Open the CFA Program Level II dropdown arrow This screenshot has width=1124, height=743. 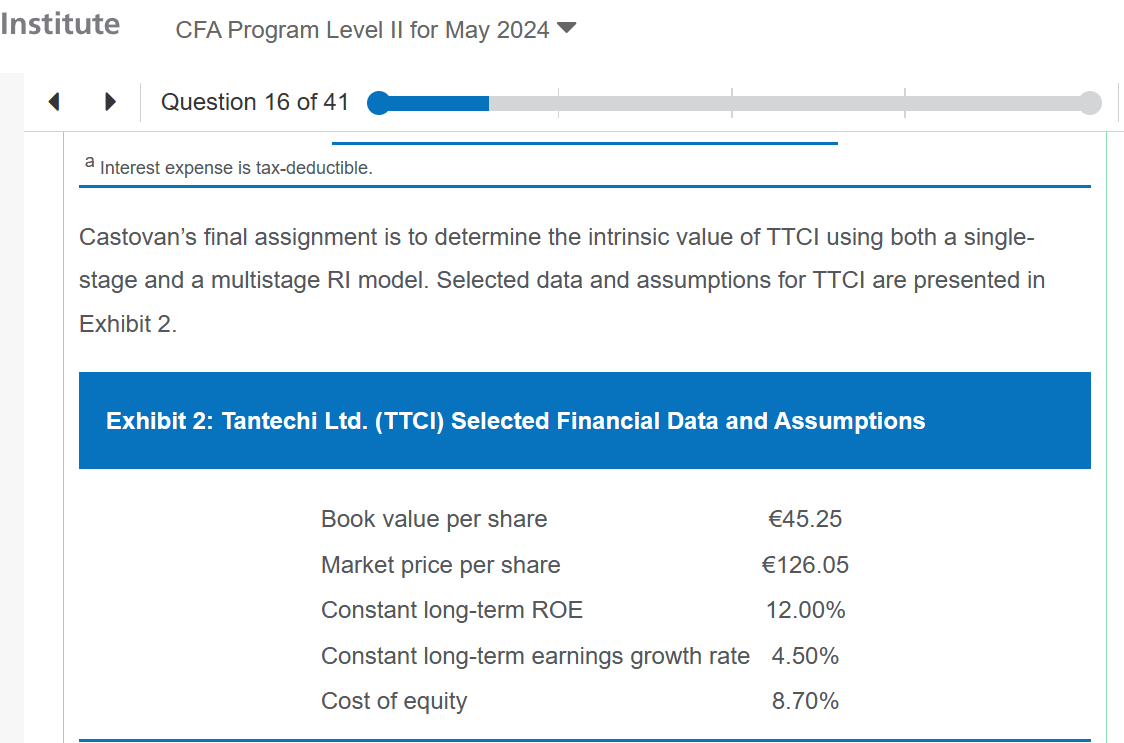(566, 29)
